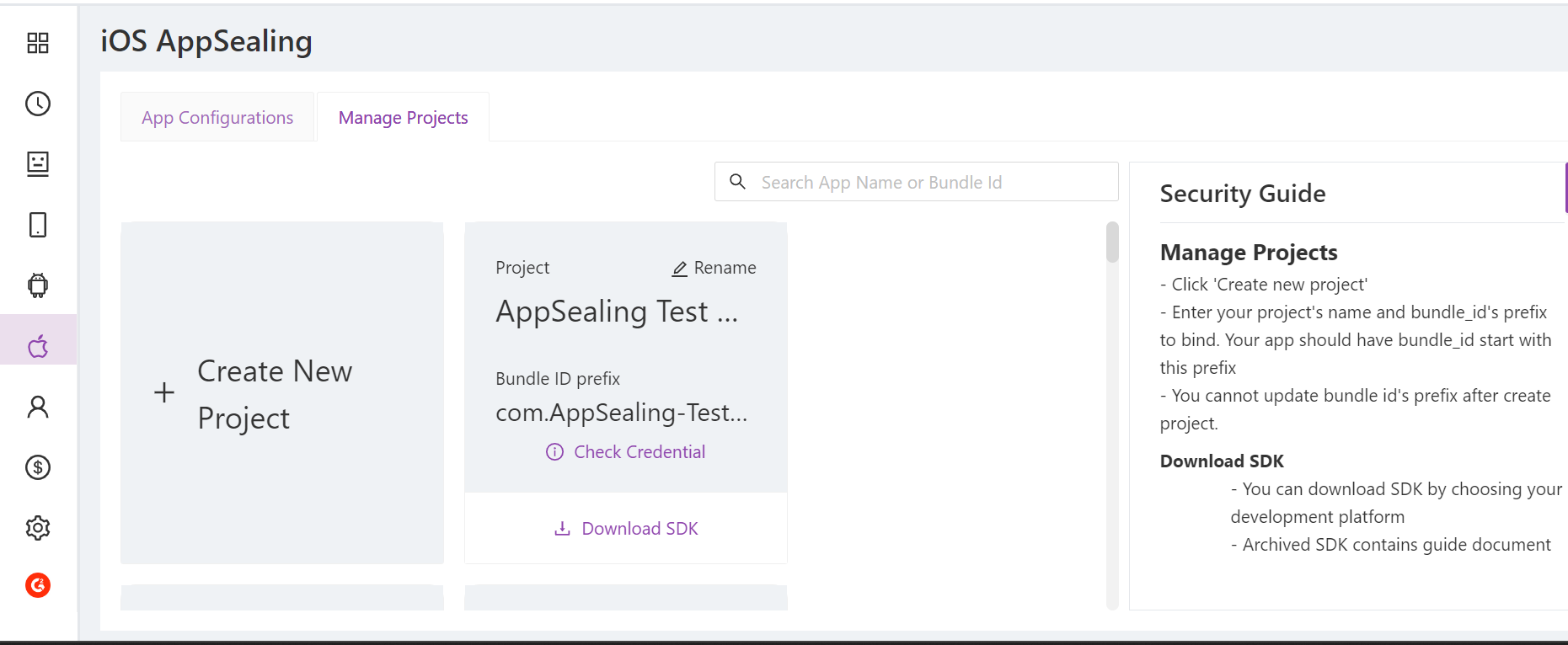Click the 'Security Guide' heading
The height and width of the screenshot is (645, 1568).
click(1243, 194)
